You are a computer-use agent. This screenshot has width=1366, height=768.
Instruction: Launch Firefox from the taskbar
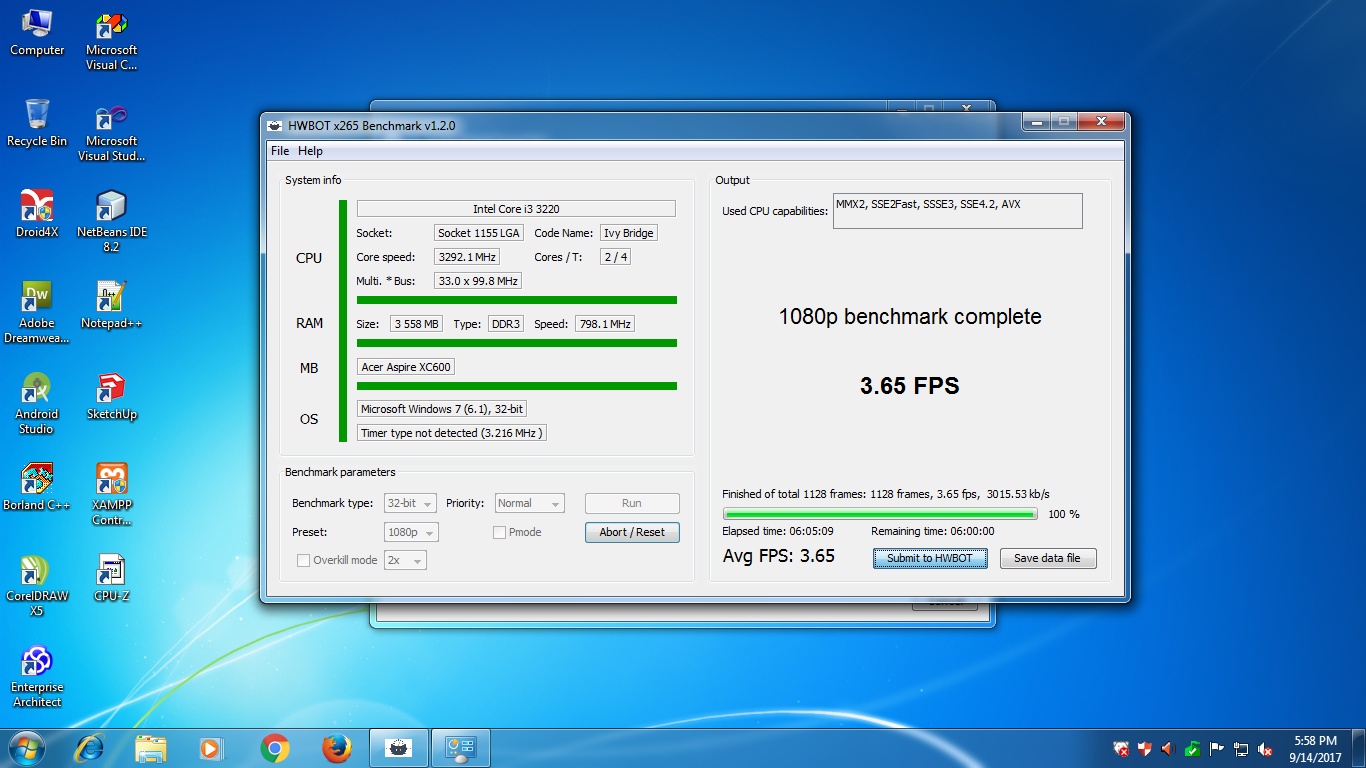pos(337,748)
